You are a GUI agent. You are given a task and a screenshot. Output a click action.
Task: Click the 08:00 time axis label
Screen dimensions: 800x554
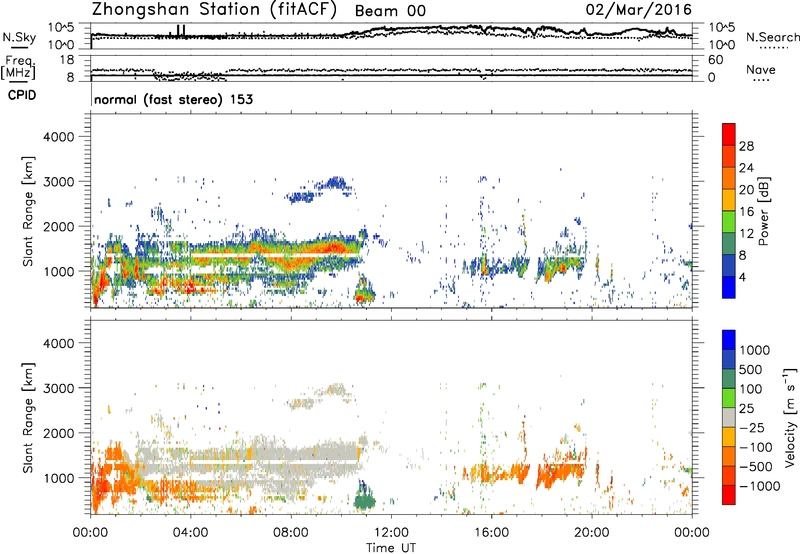tap(290, 533)
